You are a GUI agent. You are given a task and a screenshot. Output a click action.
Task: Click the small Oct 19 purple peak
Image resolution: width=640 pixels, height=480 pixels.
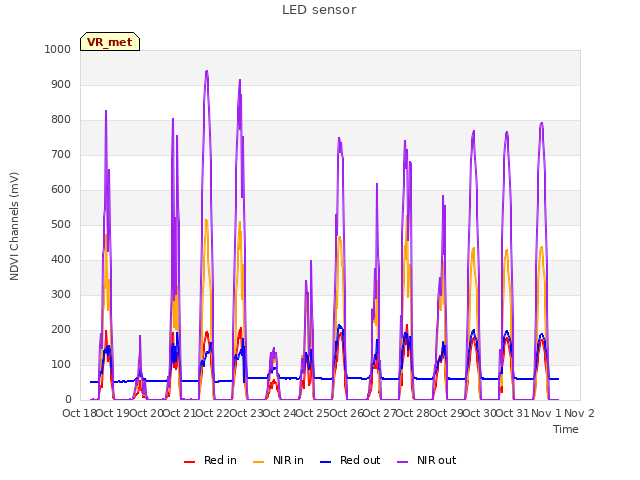click(x=140, y=336)
